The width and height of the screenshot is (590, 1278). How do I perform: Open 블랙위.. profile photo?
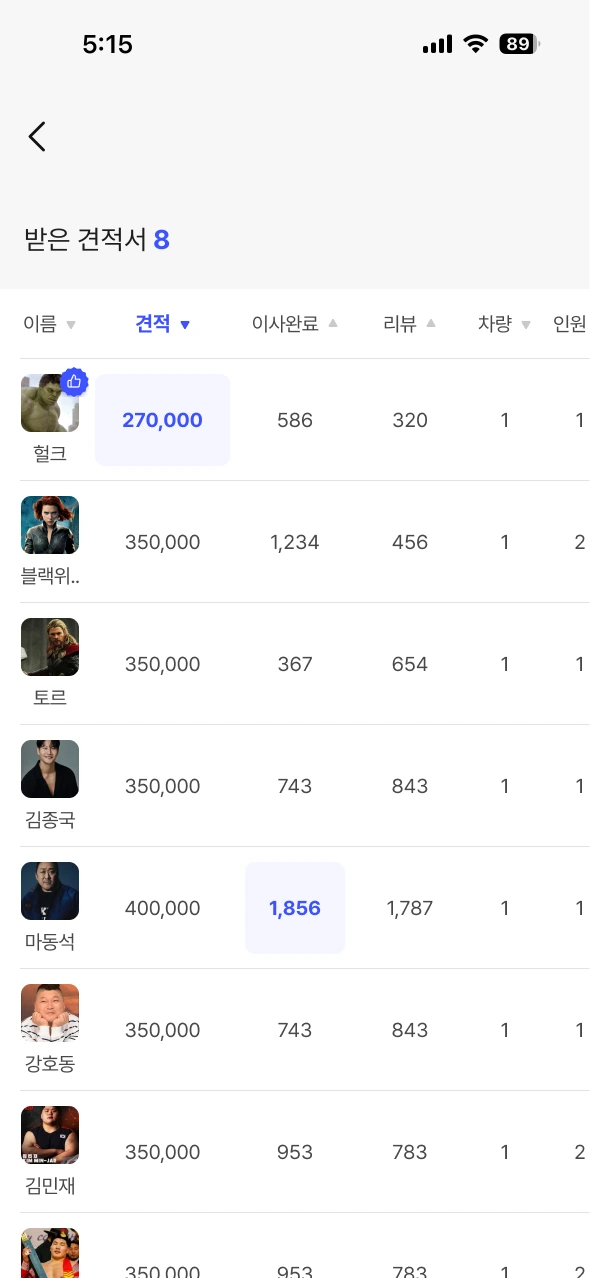(50, 525)
